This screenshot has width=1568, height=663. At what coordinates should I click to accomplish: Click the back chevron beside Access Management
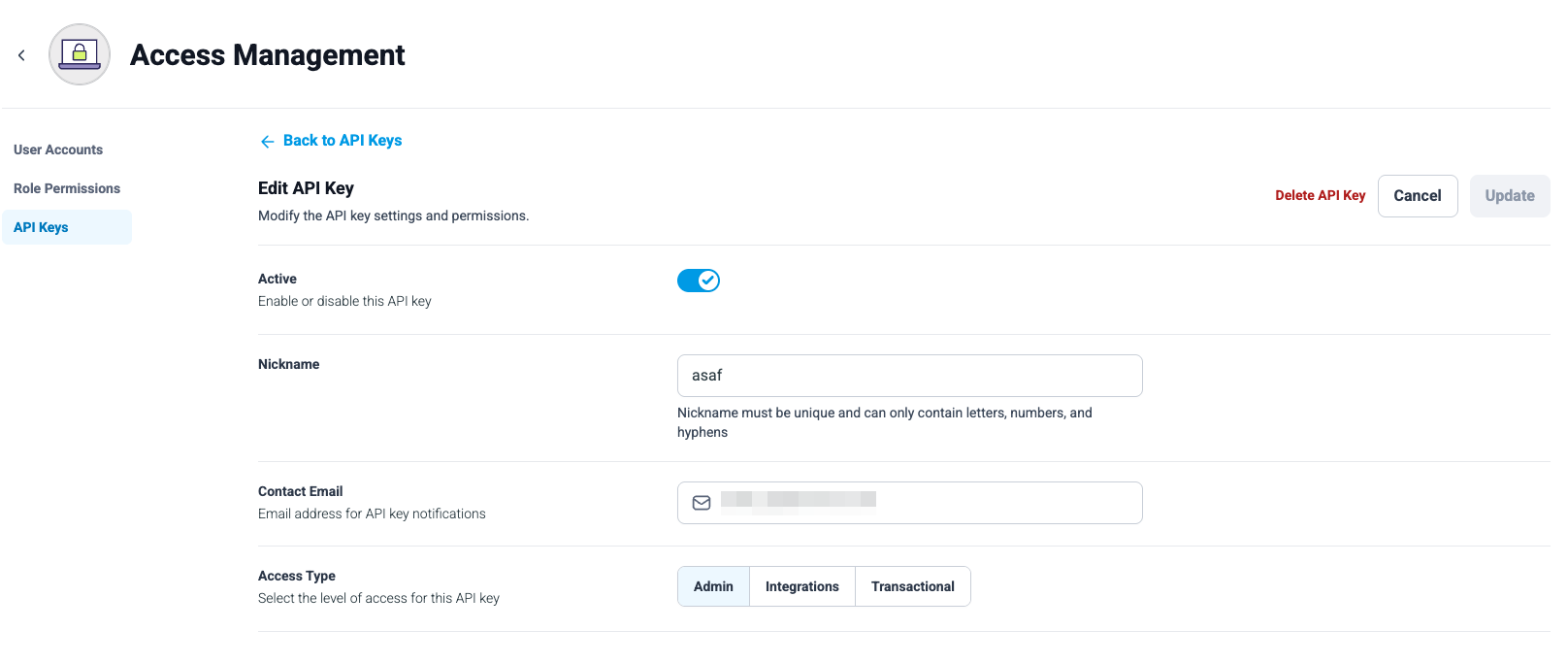tap(21, 55)
